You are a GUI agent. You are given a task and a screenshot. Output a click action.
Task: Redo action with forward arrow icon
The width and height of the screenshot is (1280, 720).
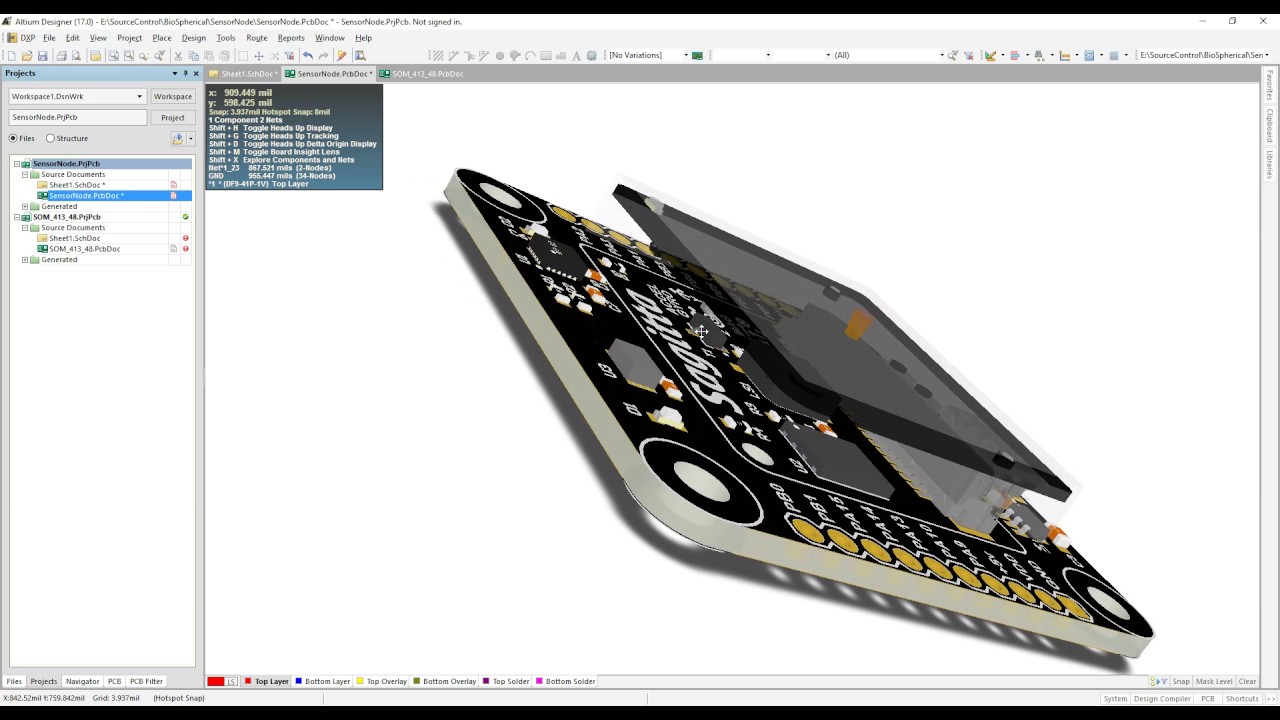pyautogui.click(x=323, y=55)
